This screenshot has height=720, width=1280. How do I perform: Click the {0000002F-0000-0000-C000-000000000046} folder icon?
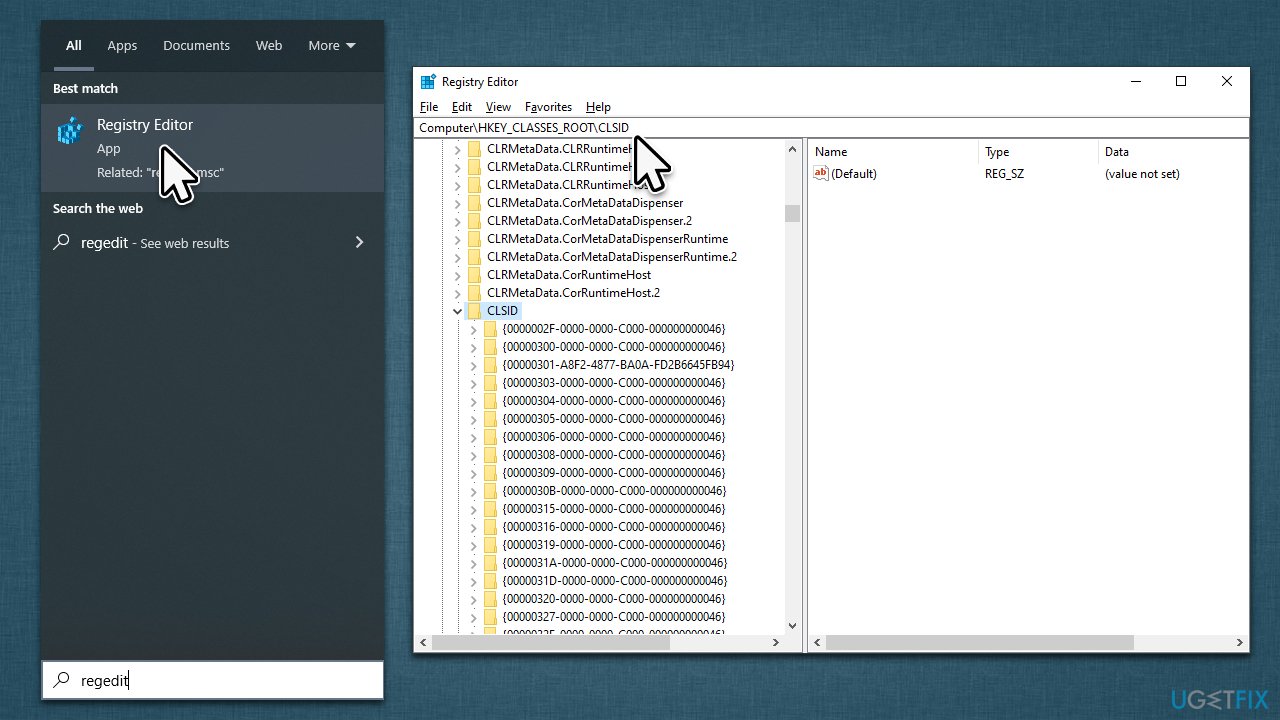tap(490, 329)
